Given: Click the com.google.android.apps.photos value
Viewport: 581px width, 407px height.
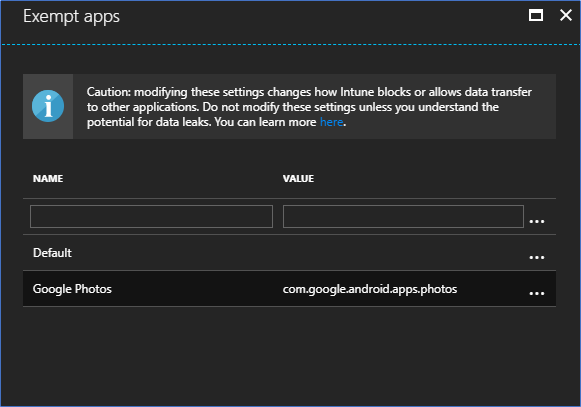Looking at the screenshot, I should pos(370,289).
